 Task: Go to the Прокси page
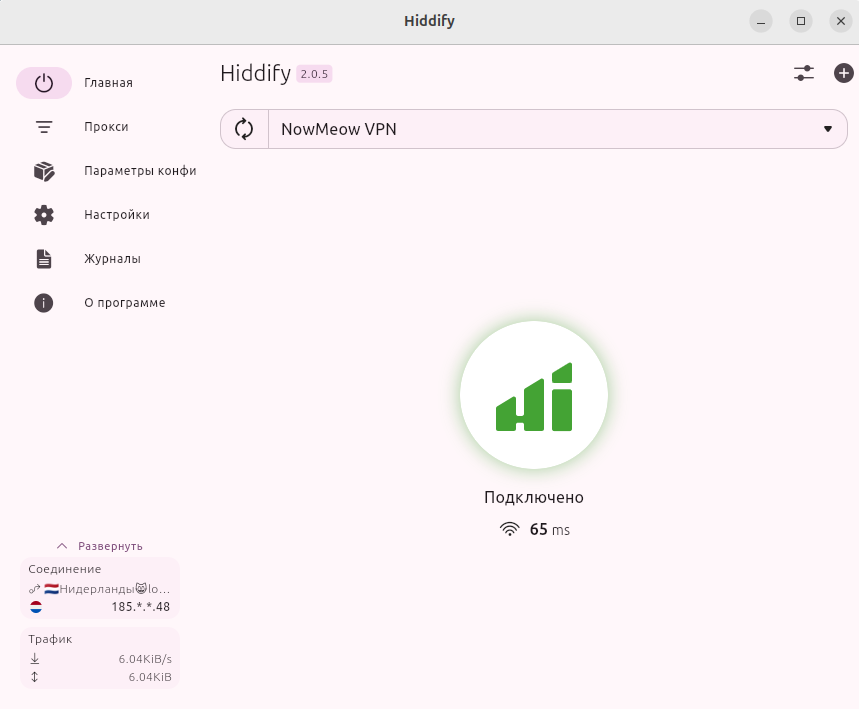coord(106,127)
